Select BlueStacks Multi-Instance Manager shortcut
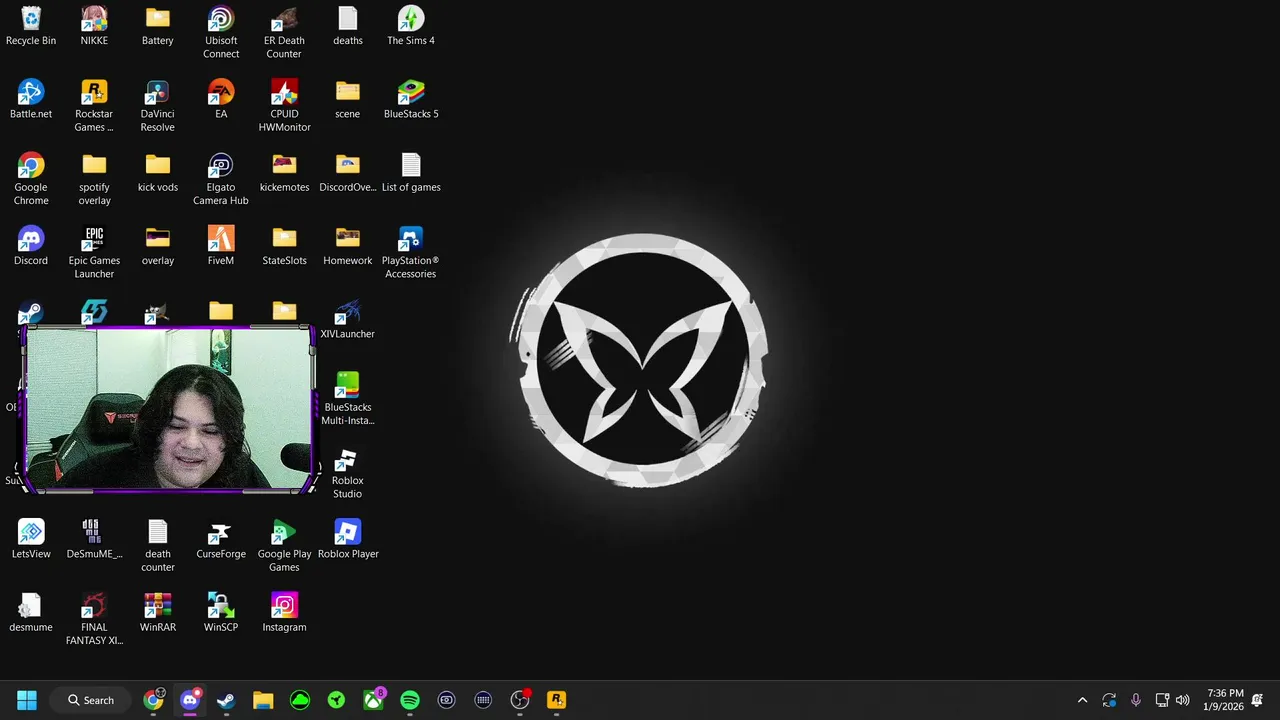Viewport: 1280px width, 720px height. point(348,398)
